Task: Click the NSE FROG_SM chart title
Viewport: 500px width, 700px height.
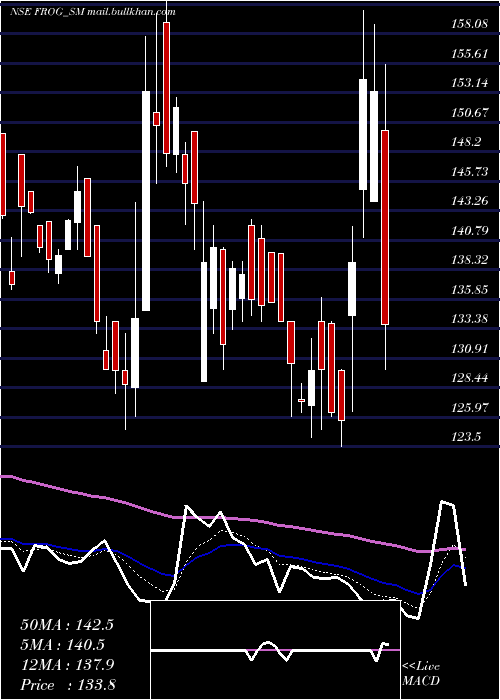Action: point(93,12)
